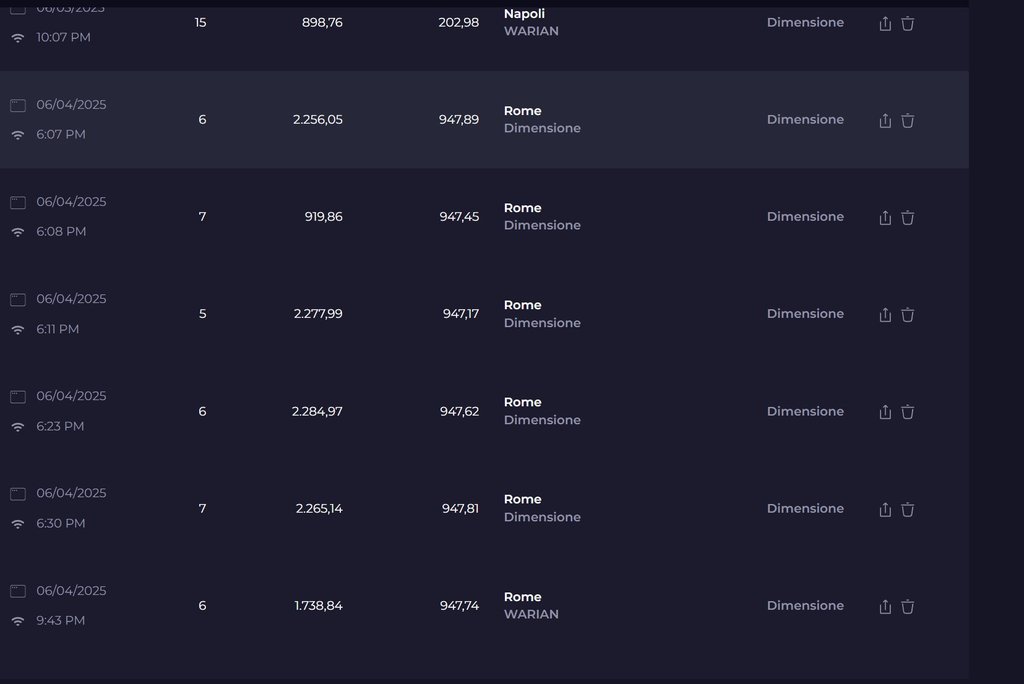Delete the 6:08 PM test result
Viewport: 1024px width, 684px height.
(908, 217)
